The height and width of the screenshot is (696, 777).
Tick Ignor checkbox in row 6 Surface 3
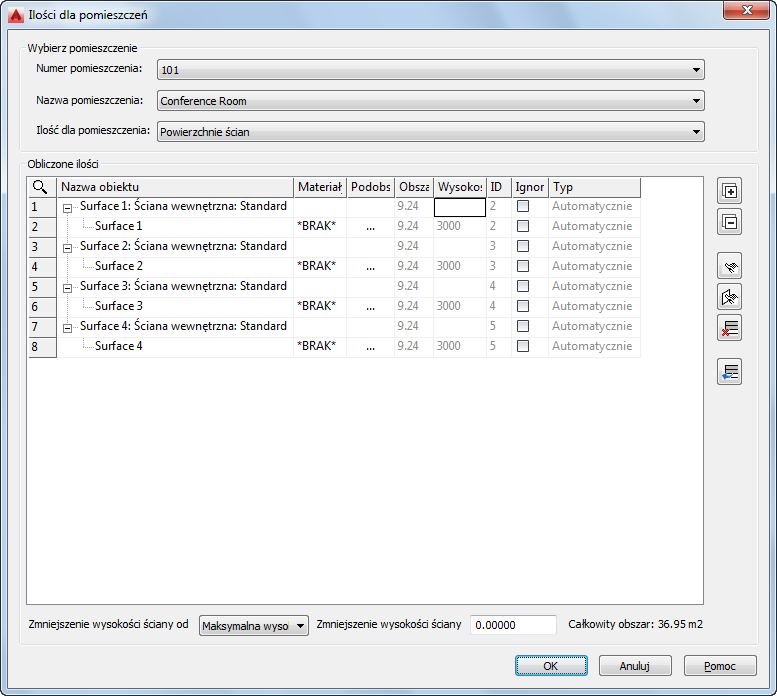[522, 306]
